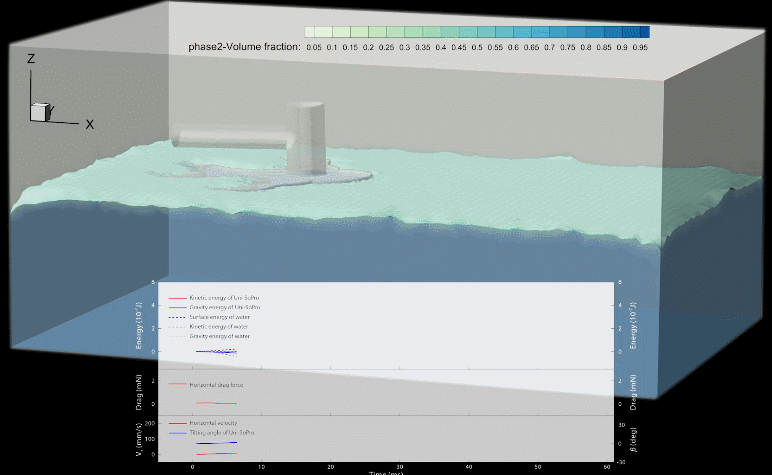This screenshot has width=772, height=475.
Task: Click the red Horizontal drag force line sample
Action: pyautogui.click(x=179, y=385)
